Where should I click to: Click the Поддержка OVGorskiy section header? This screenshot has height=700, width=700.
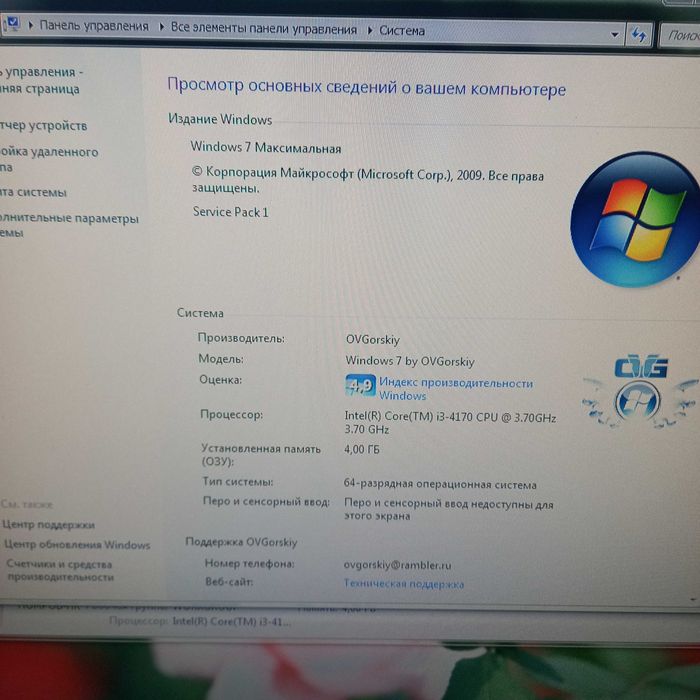[x=241, y=542]
